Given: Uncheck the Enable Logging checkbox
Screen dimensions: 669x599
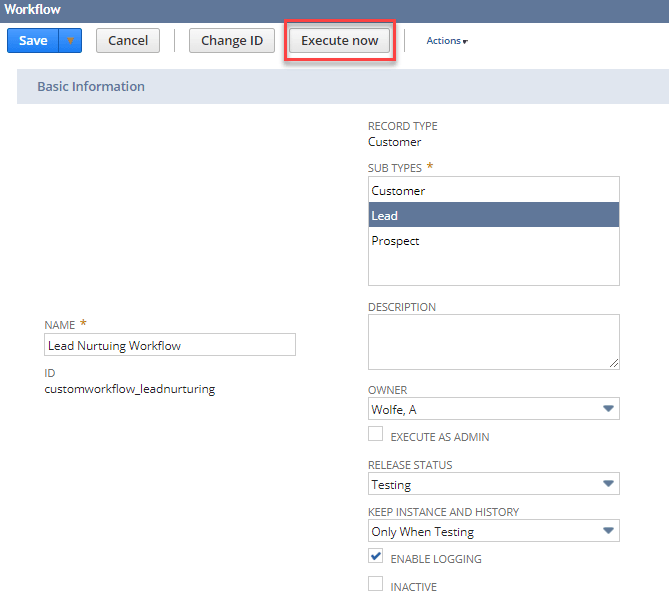Looking at the screenshot, I should click(x=375, y=556).
